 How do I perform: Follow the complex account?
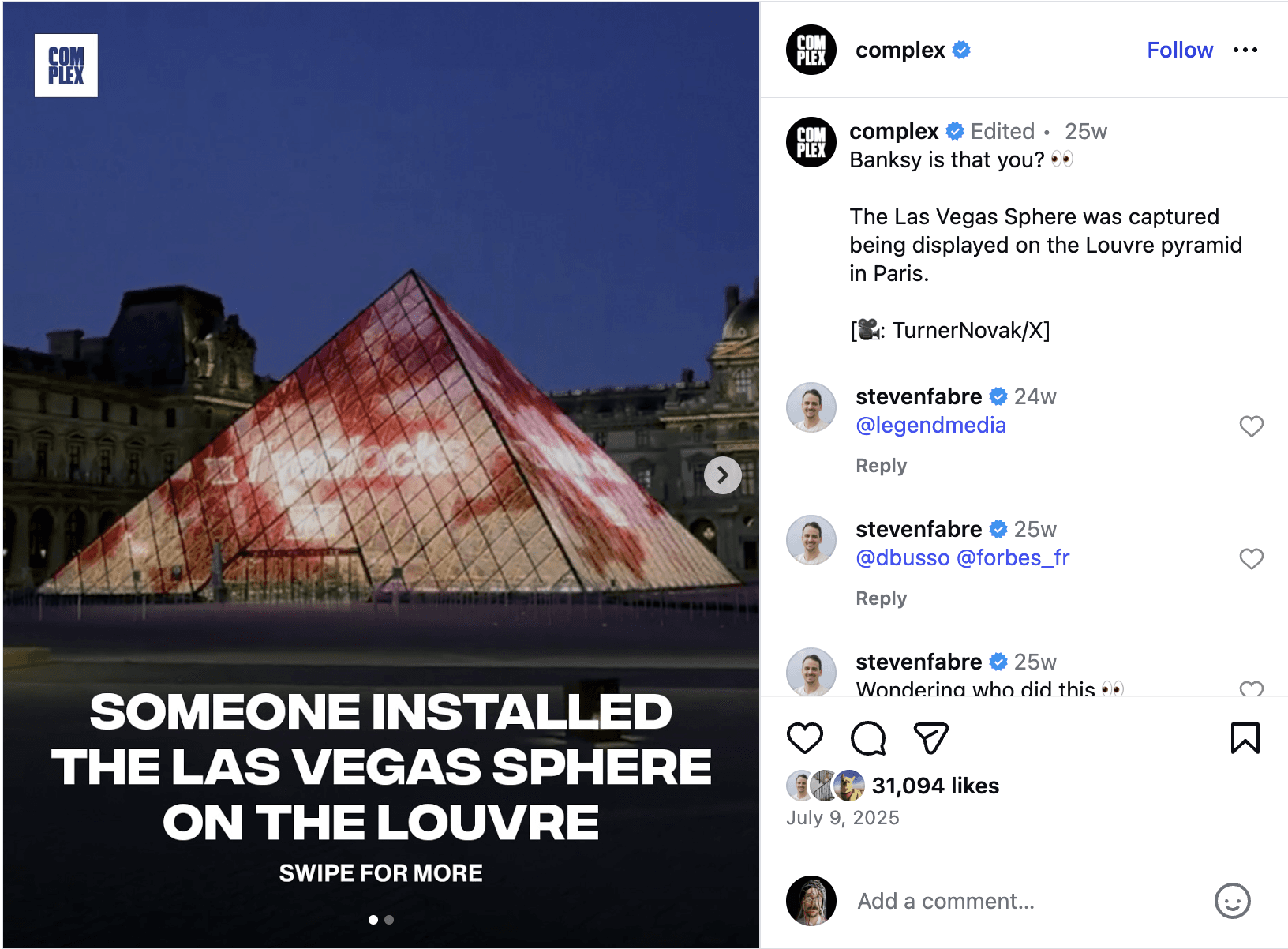[1180, 50]
